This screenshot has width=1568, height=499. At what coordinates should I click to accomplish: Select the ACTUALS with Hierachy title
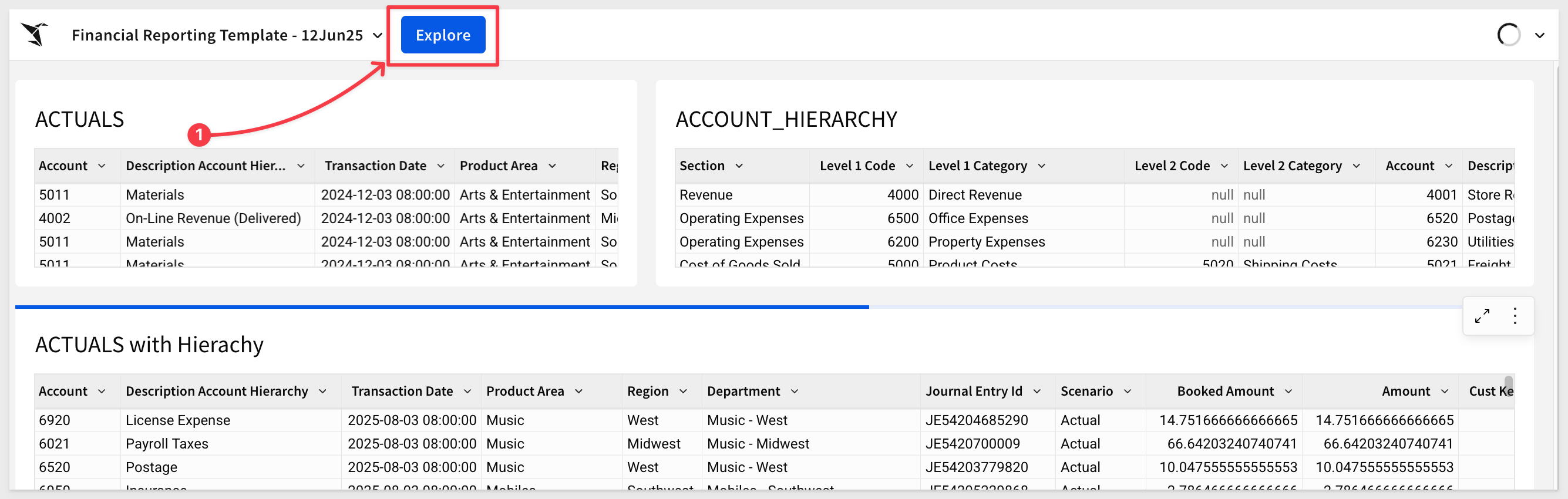tap(149, 345)
